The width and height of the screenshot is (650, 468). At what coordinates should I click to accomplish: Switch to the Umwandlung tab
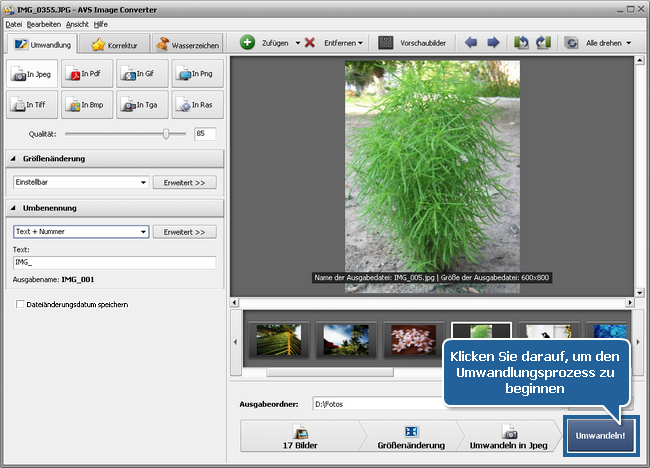point(42,44)
